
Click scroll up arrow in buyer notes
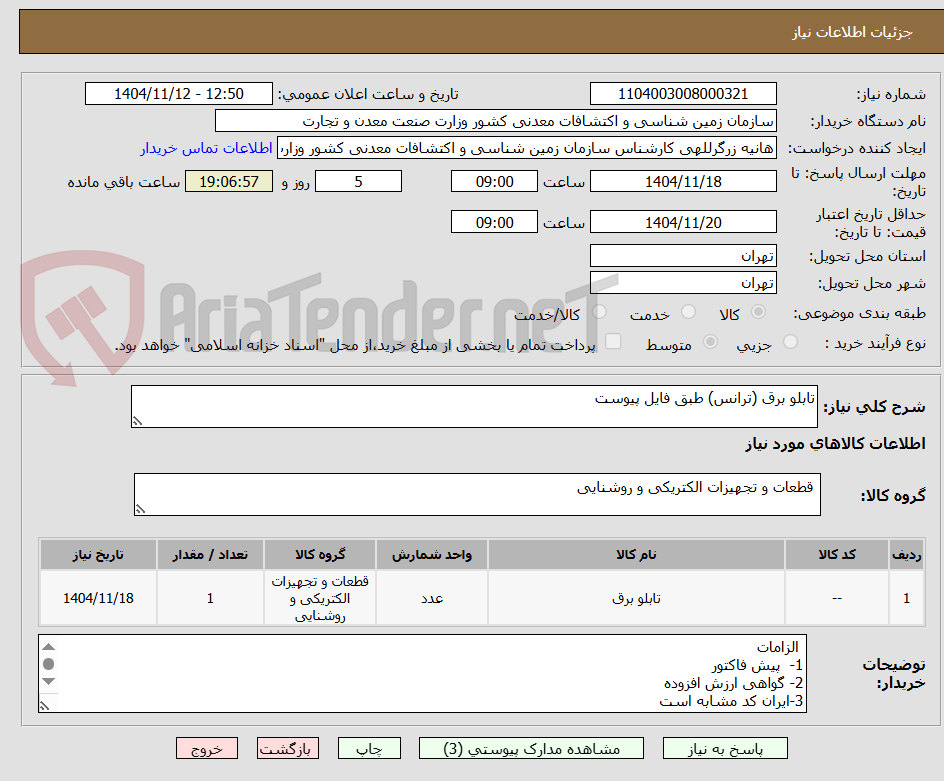[49, 647]
